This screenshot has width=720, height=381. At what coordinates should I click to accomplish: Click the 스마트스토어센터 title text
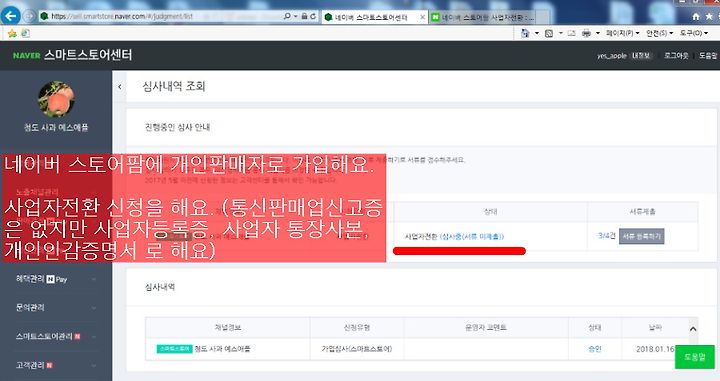pyautogui.click(x=88, y=55)
